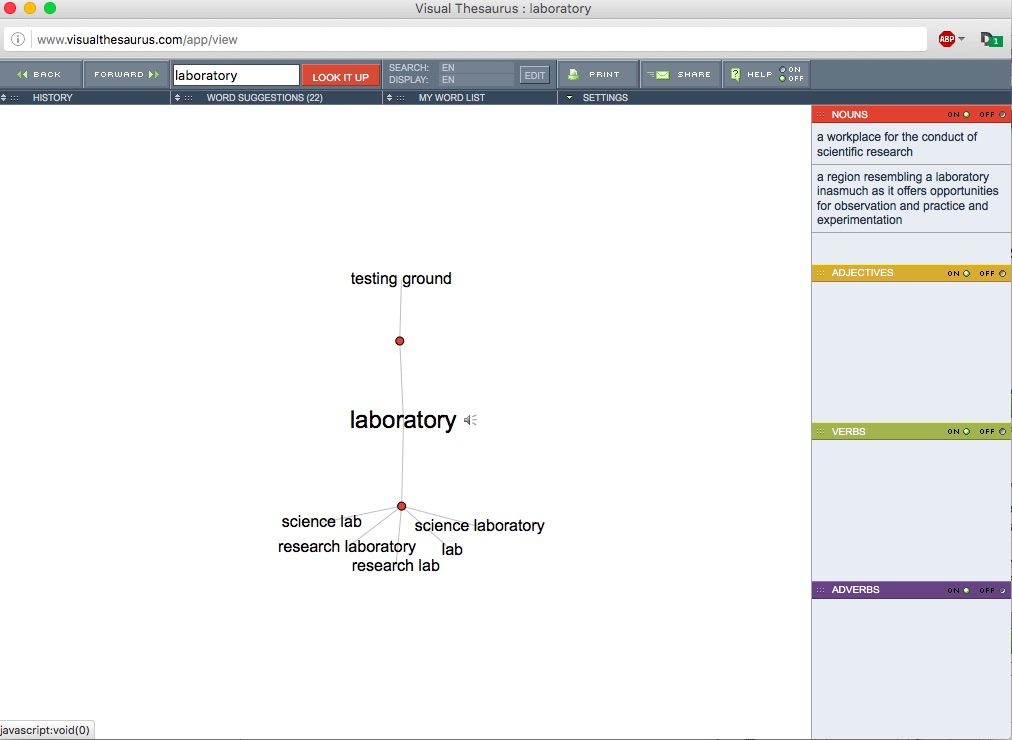The height and width of the screenshot is (740, 1012).
Task: Grab the My Word List panel drag dots
Action: pyautogui.click(x=401, y=98)
